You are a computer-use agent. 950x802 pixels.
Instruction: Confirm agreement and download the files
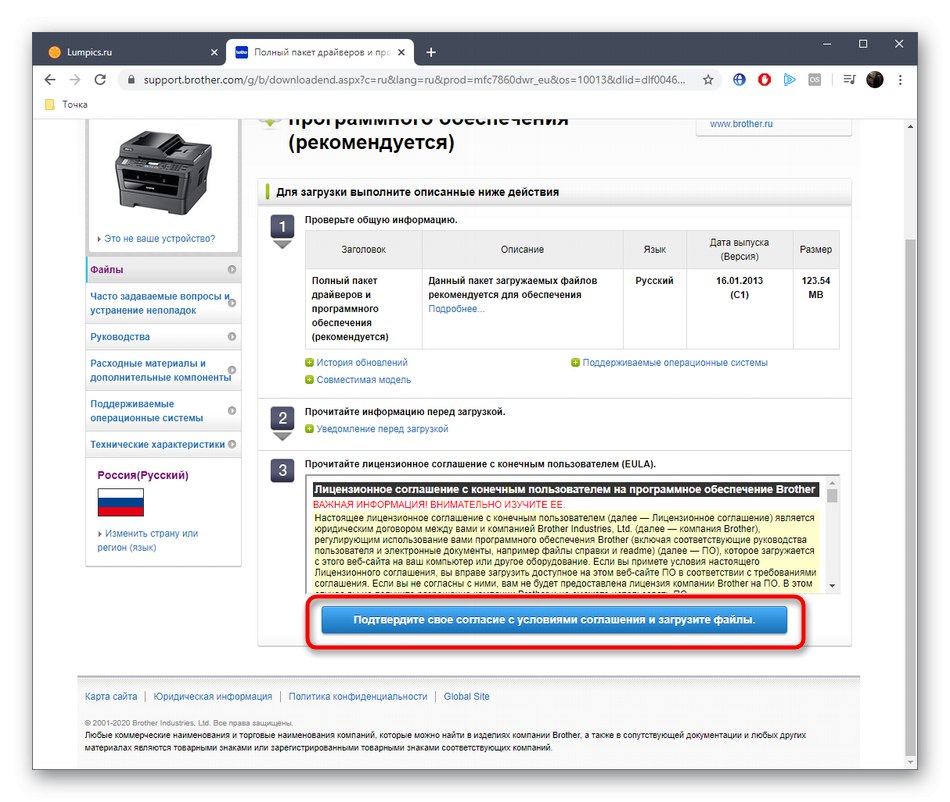click(554, 621)
